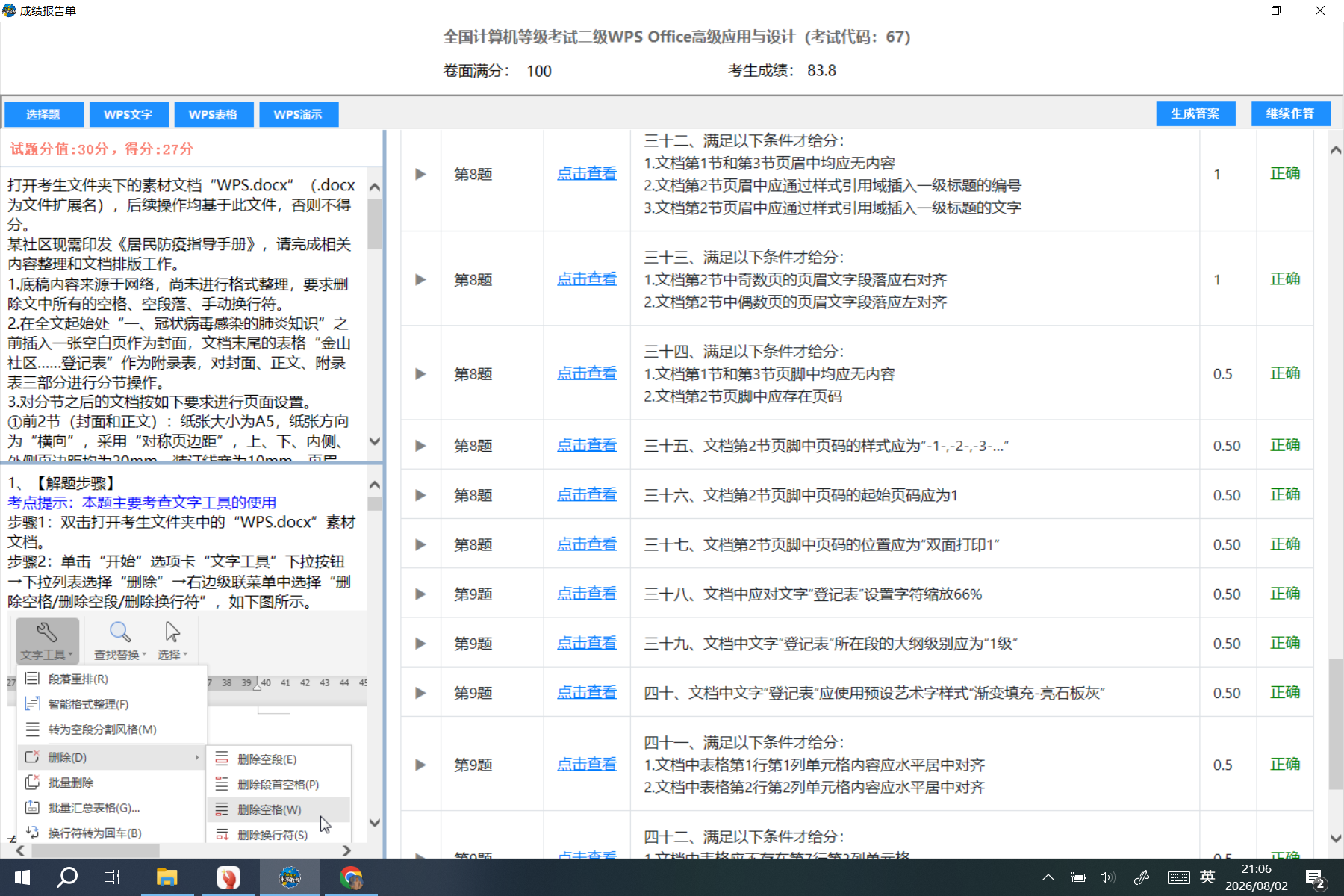Show hidden system tray icons
The height and width of the screenshot is (896, 1344).
pos(1048,877)
